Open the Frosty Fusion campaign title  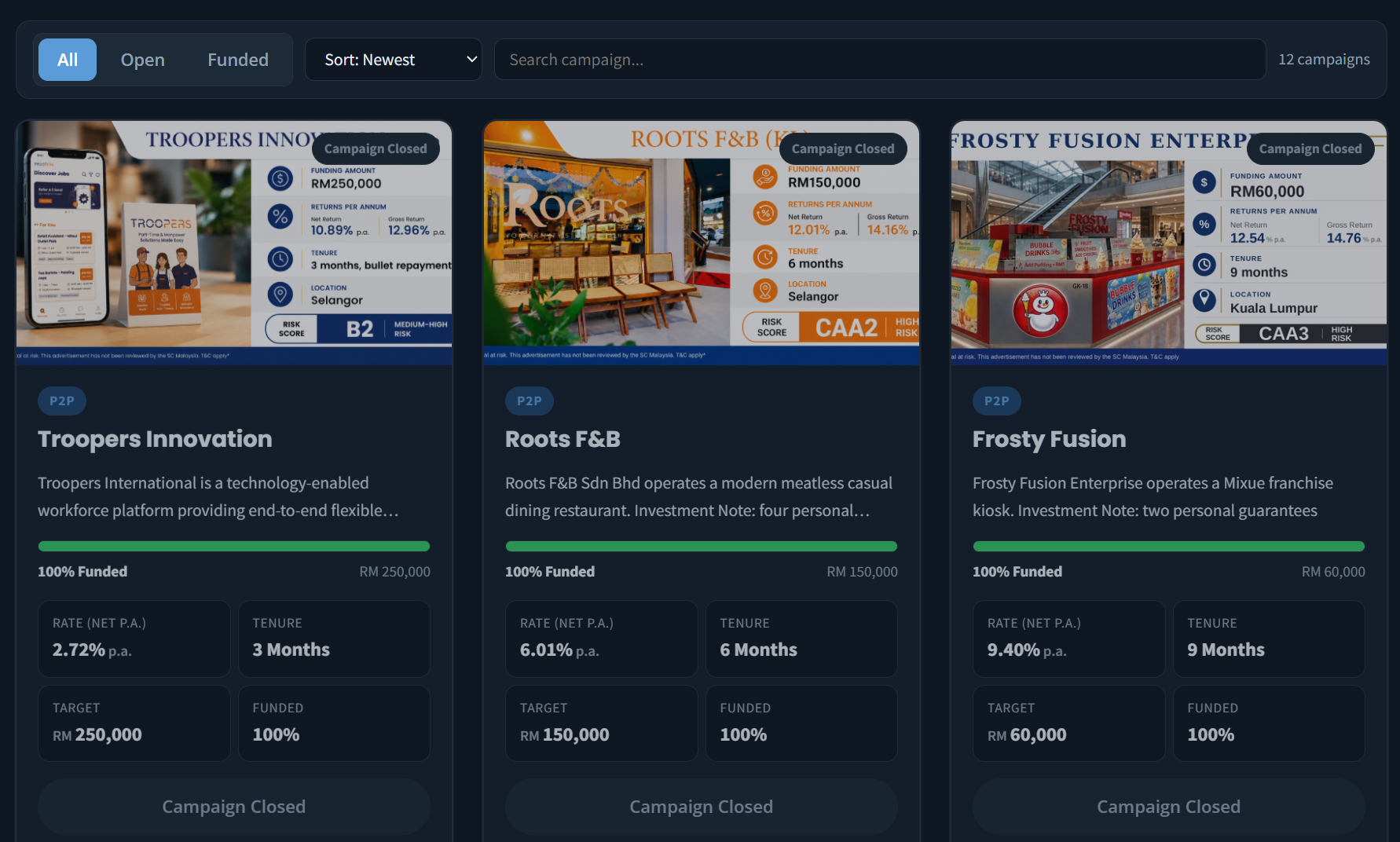(x=1049, y=438)
